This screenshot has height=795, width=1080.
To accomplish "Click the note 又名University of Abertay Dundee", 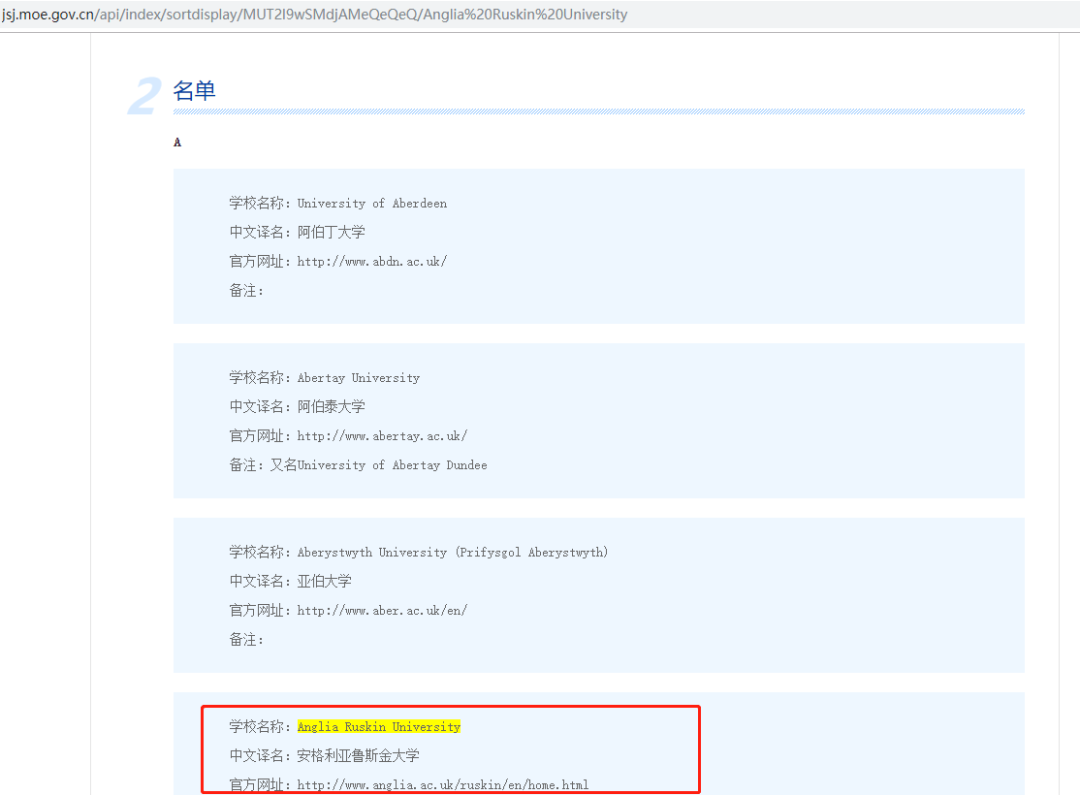I will tap(378, 465).
